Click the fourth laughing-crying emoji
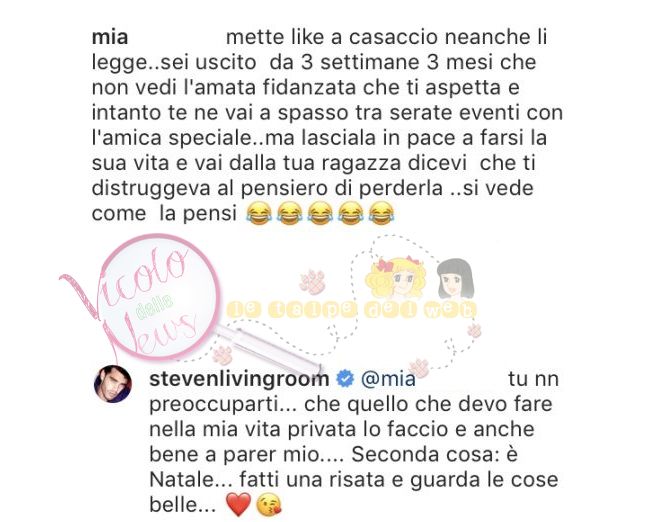663x522 pixels. (351, 213)
